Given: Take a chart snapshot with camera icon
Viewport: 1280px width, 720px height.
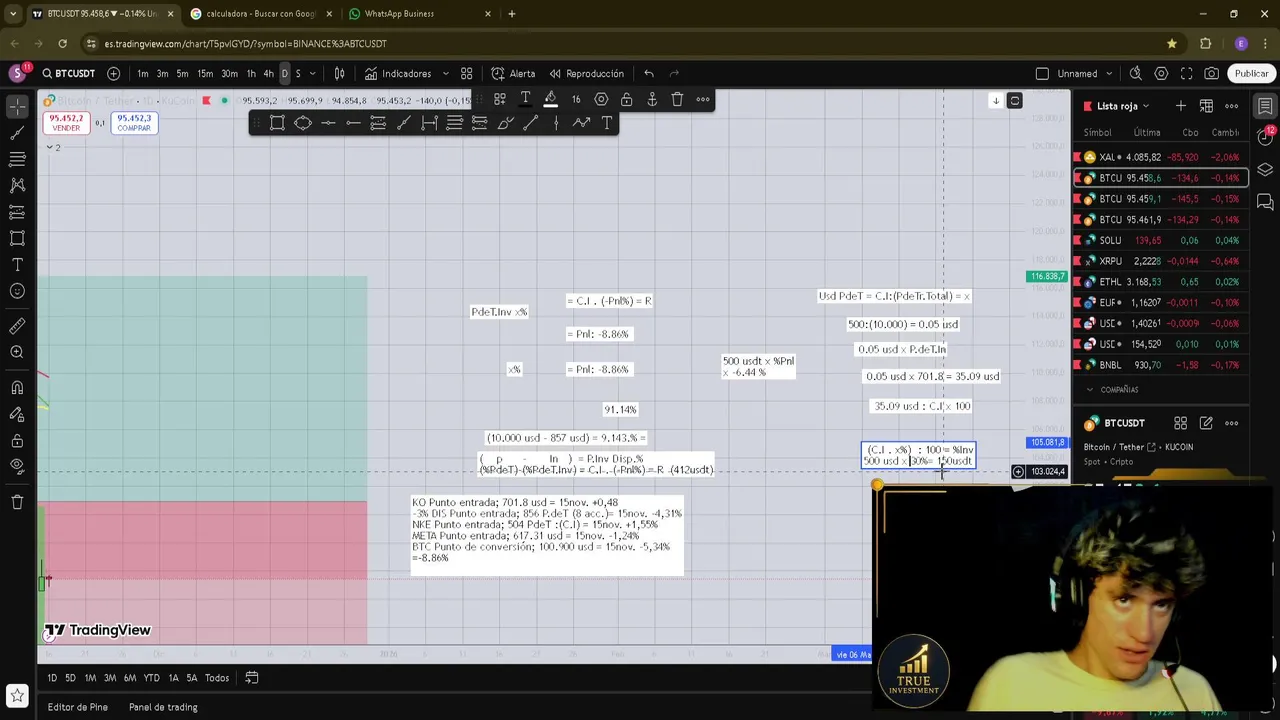Looking at the screenshot, I should pos(1211,73).
